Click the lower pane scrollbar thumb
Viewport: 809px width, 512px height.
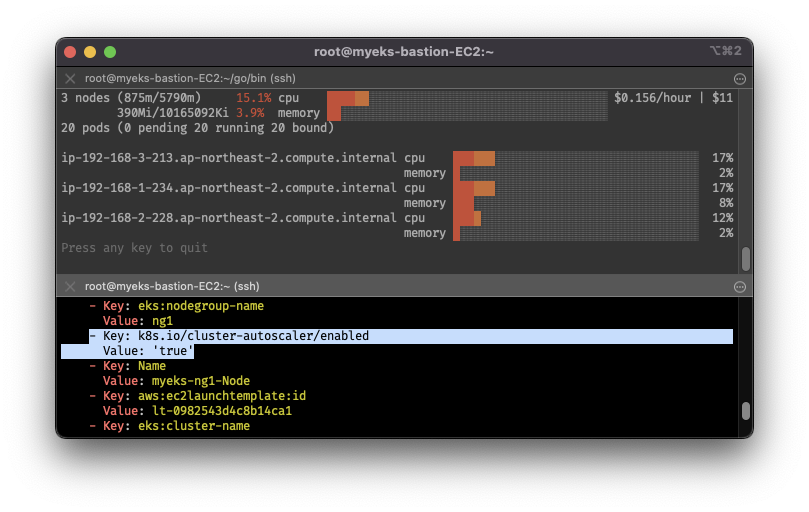(x=746, y=411)
